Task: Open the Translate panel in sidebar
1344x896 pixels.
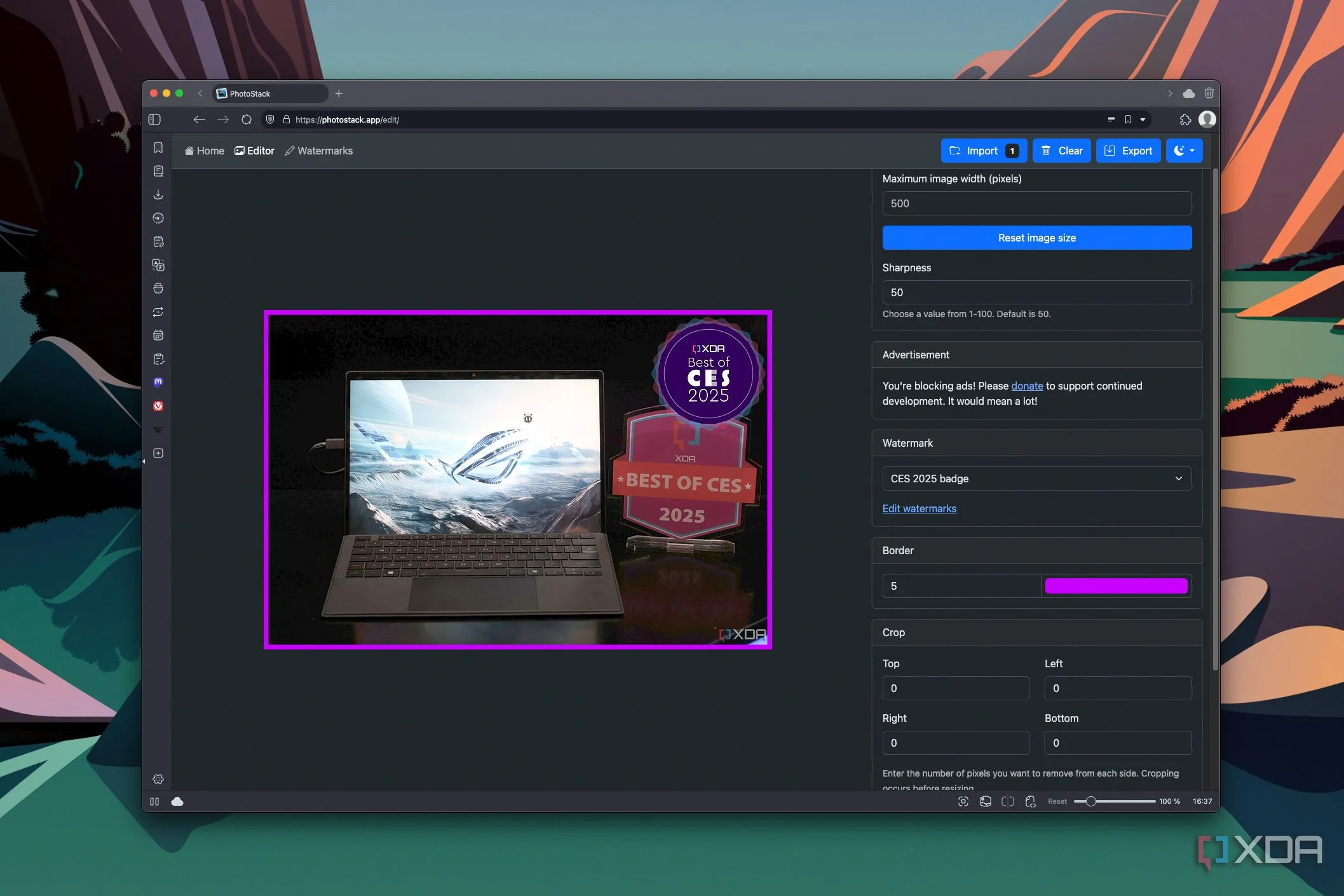Action: pyautogui.click(x=158, y=265)
